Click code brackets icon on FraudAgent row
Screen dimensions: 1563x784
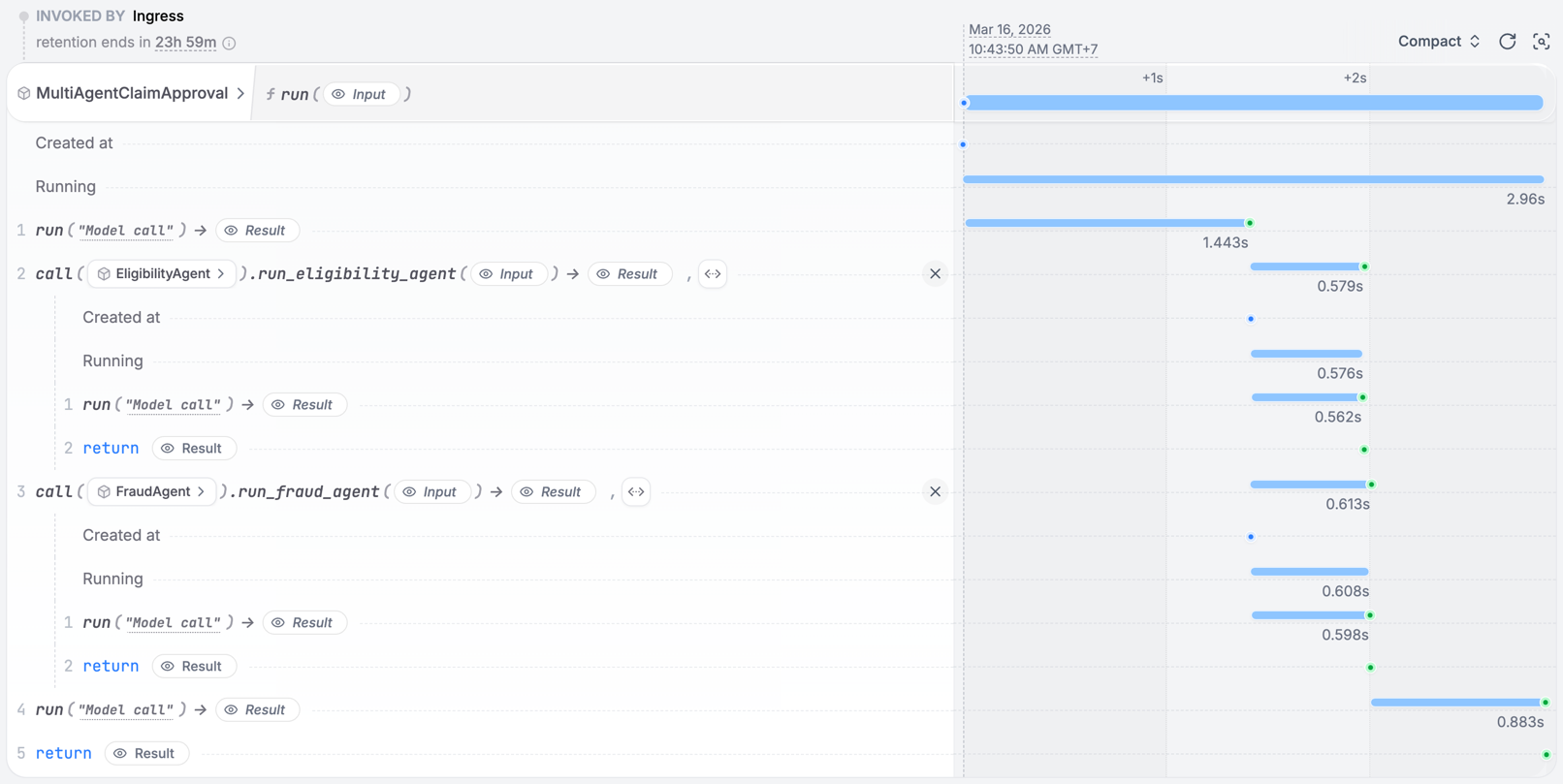636,492
